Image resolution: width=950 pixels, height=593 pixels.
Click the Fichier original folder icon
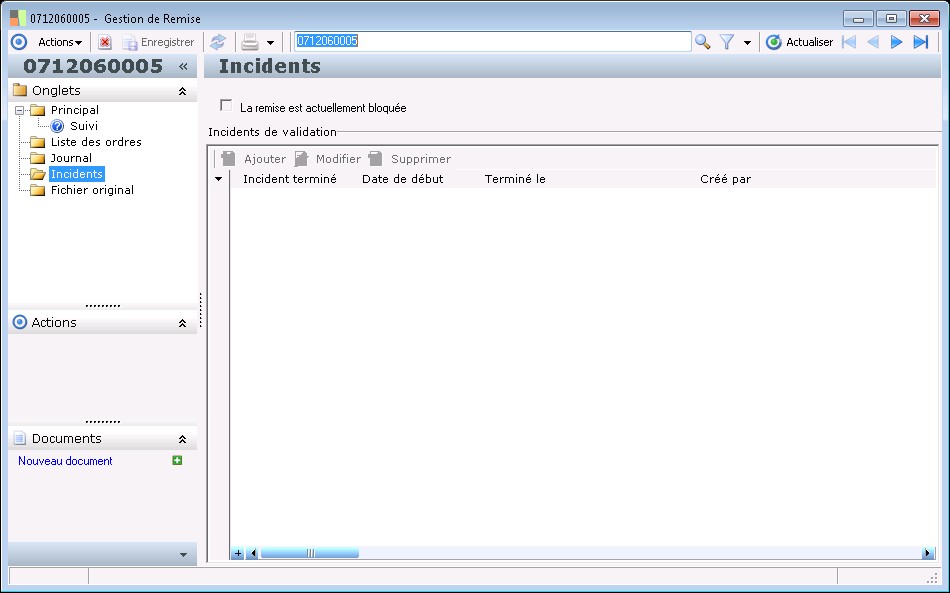[x=38, y=190]
